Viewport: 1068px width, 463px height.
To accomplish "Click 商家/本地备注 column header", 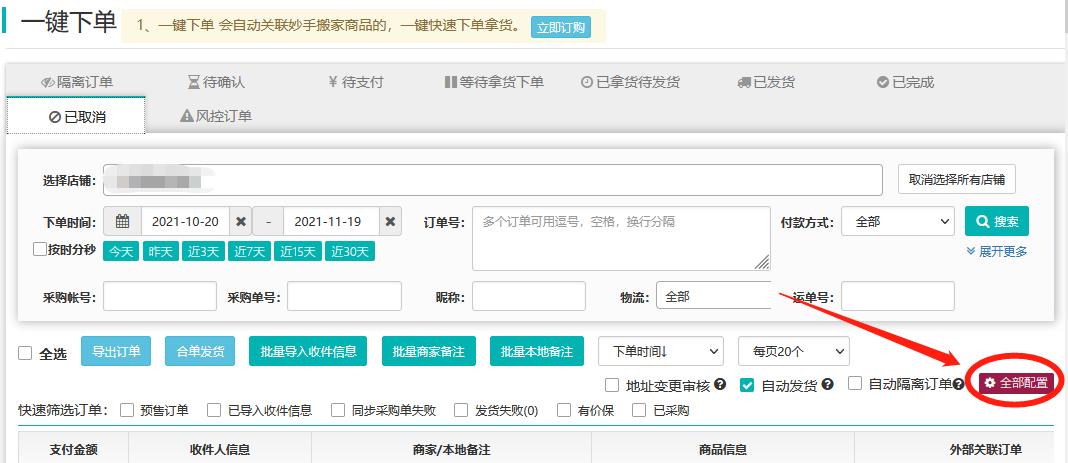I will (x=452, y=449).
